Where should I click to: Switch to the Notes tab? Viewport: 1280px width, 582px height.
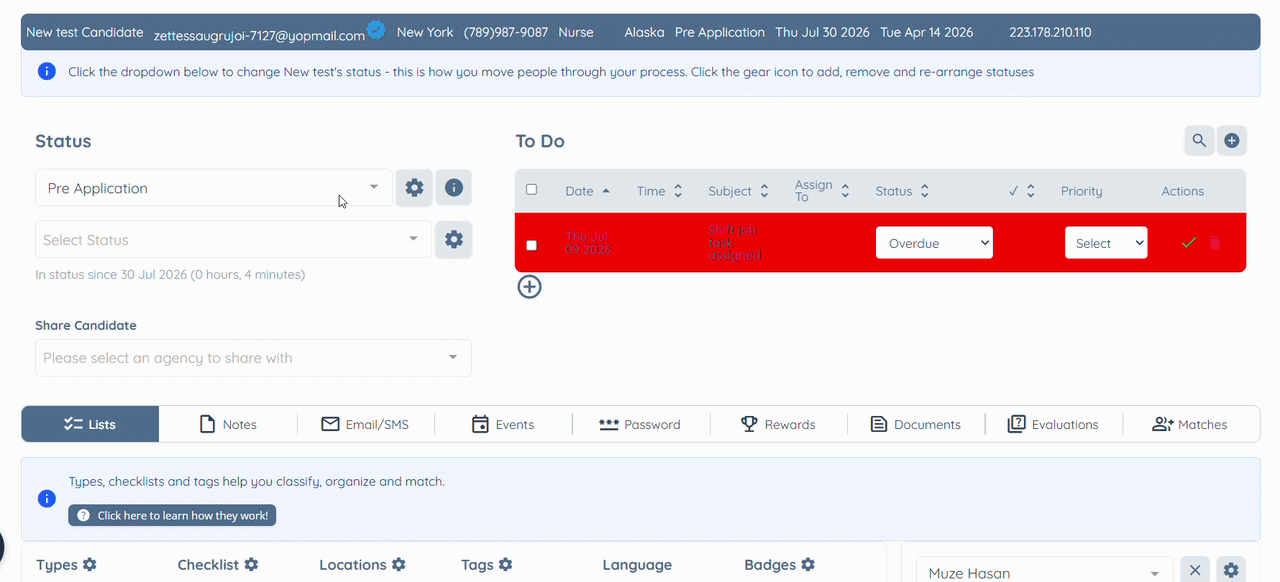tap(228, 424)
